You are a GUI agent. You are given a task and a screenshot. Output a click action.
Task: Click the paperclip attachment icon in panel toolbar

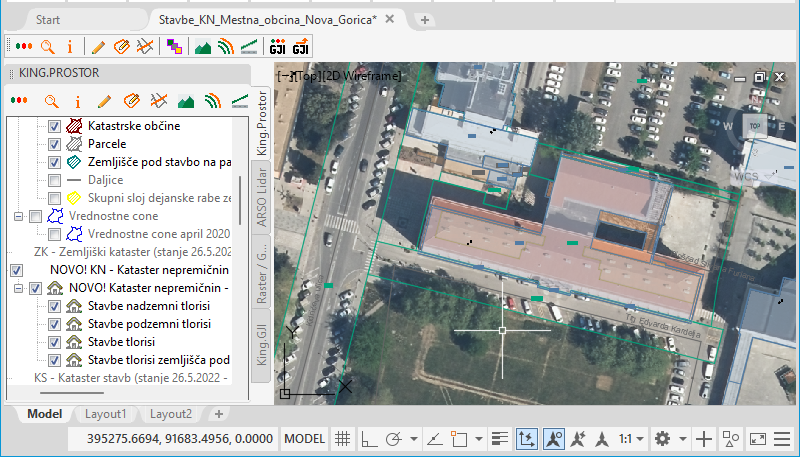(131, 101)
